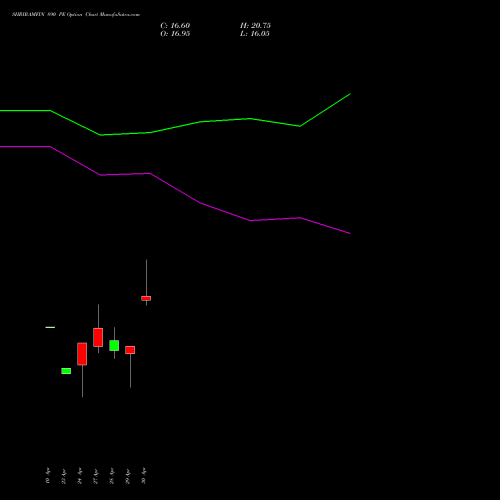
Task: Click the flat green dash candle at far left
Action: pyautogui.click(x=50, y=327)
